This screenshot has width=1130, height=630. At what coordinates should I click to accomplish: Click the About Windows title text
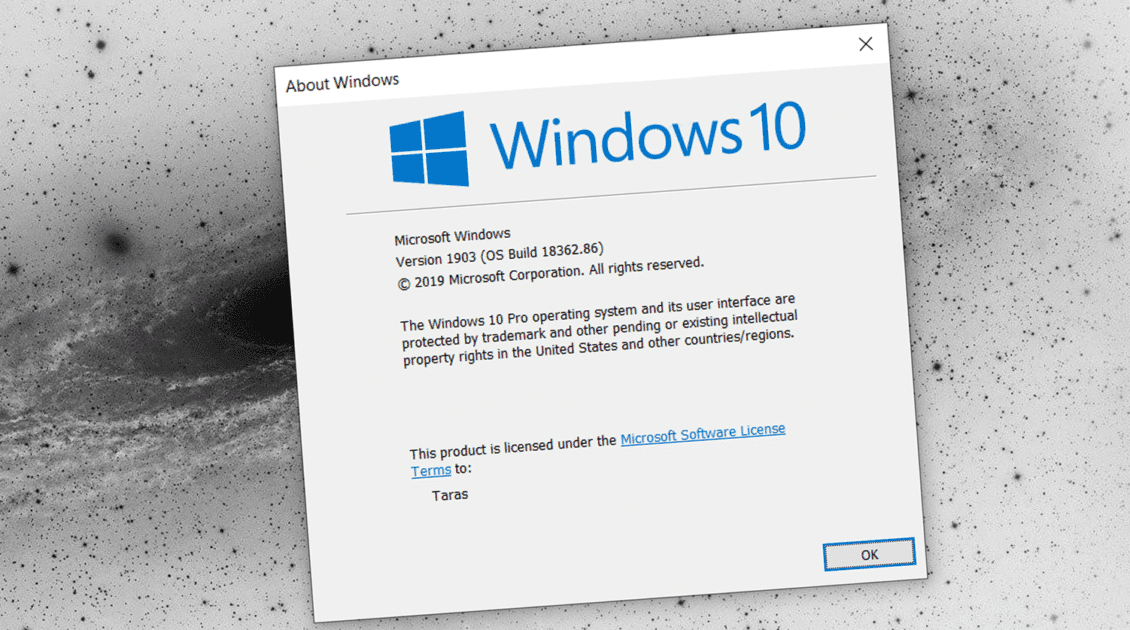342,83
